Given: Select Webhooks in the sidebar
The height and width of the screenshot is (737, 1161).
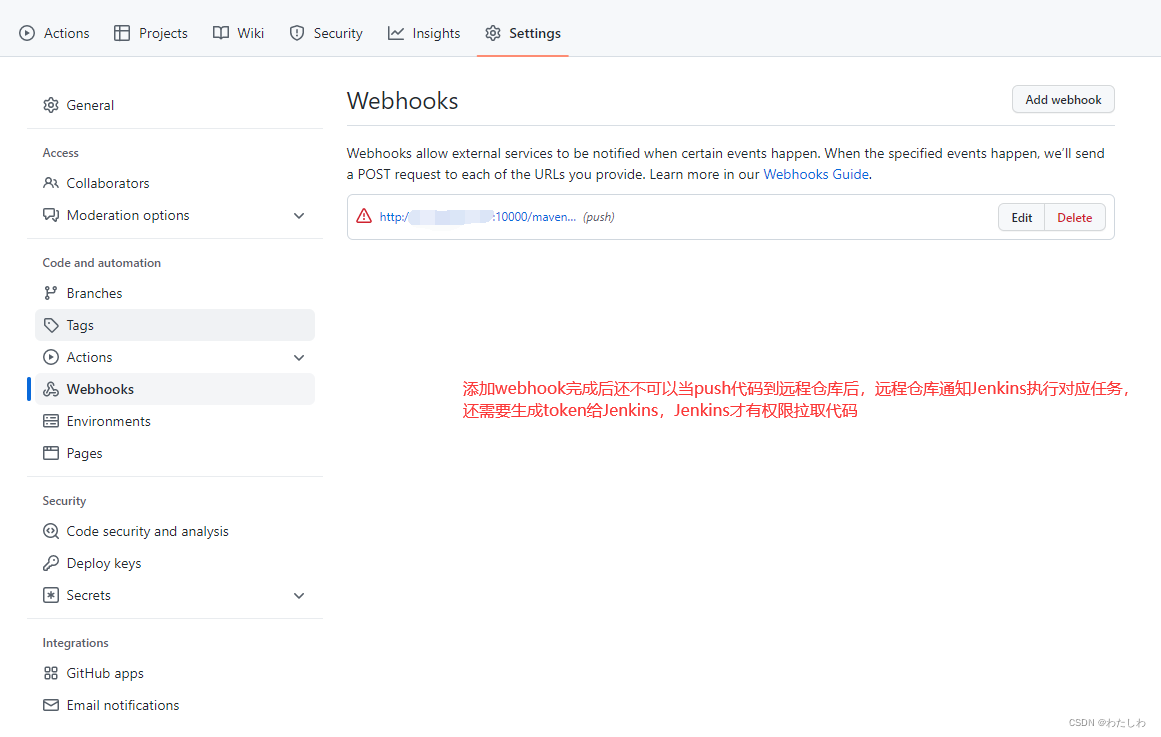Looking at the screenshot, I should click(175, 390).
